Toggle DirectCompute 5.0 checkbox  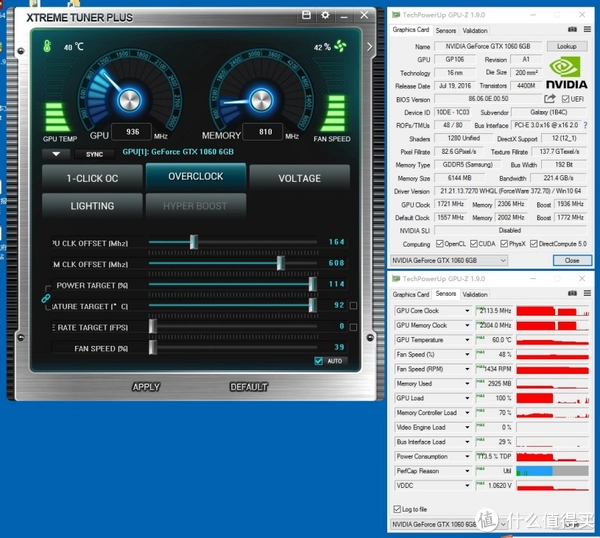[534, 244]
